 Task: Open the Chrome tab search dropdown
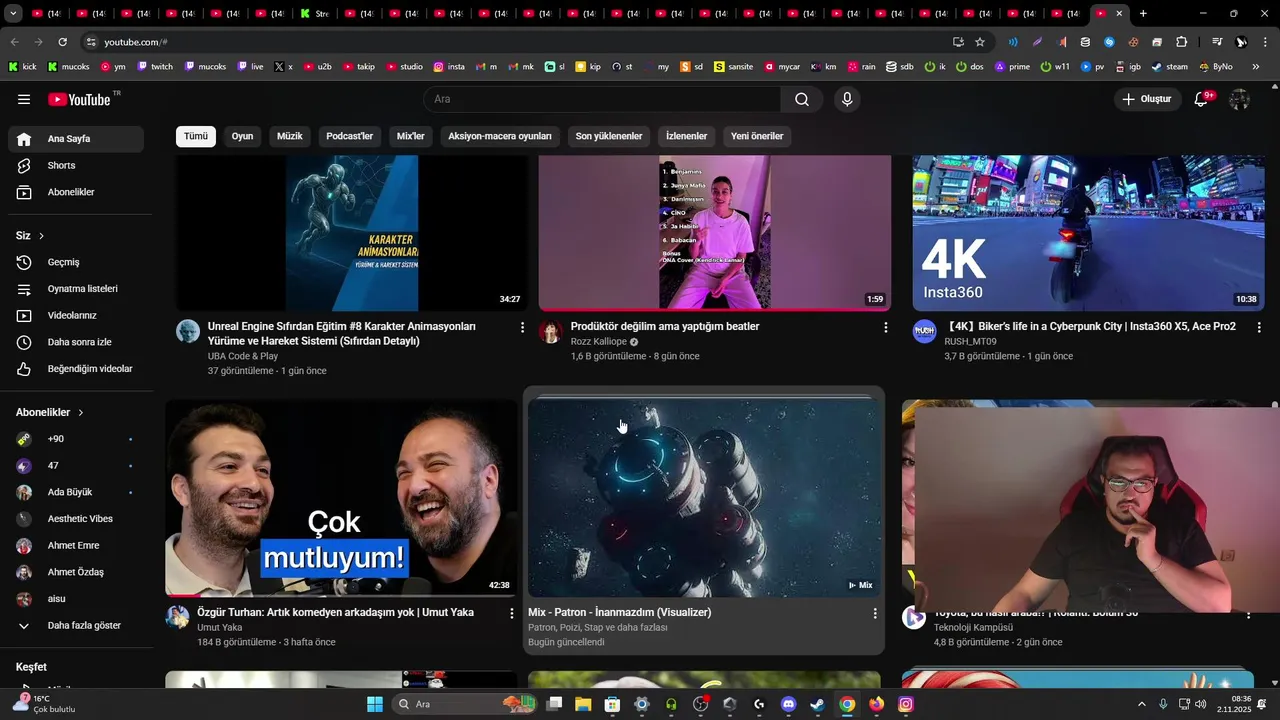[14, 14]
